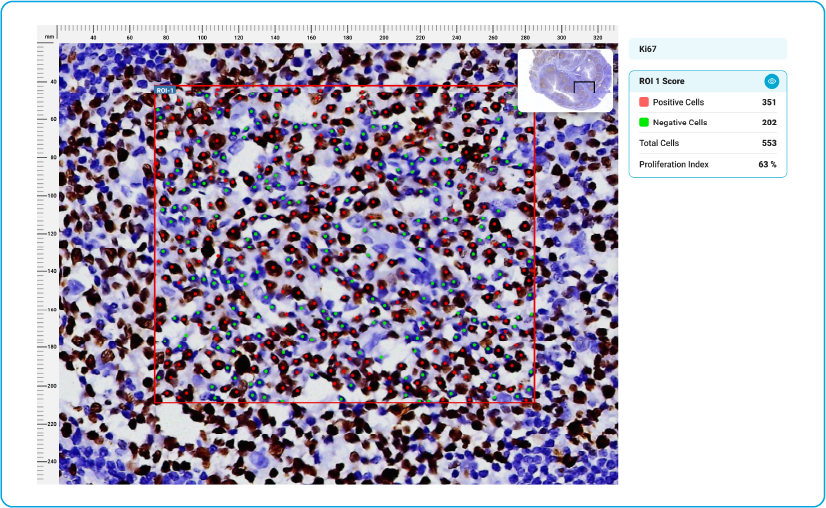Screen dimensions: 826x508
Task: Click the 120 mark on left ruler
Action: (50, 233)
